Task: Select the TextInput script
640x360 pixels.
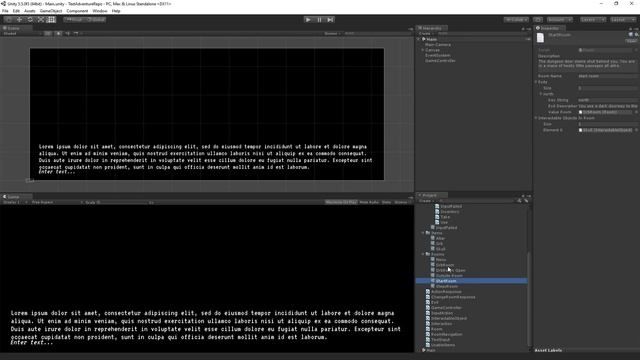Action: (440, 339)
